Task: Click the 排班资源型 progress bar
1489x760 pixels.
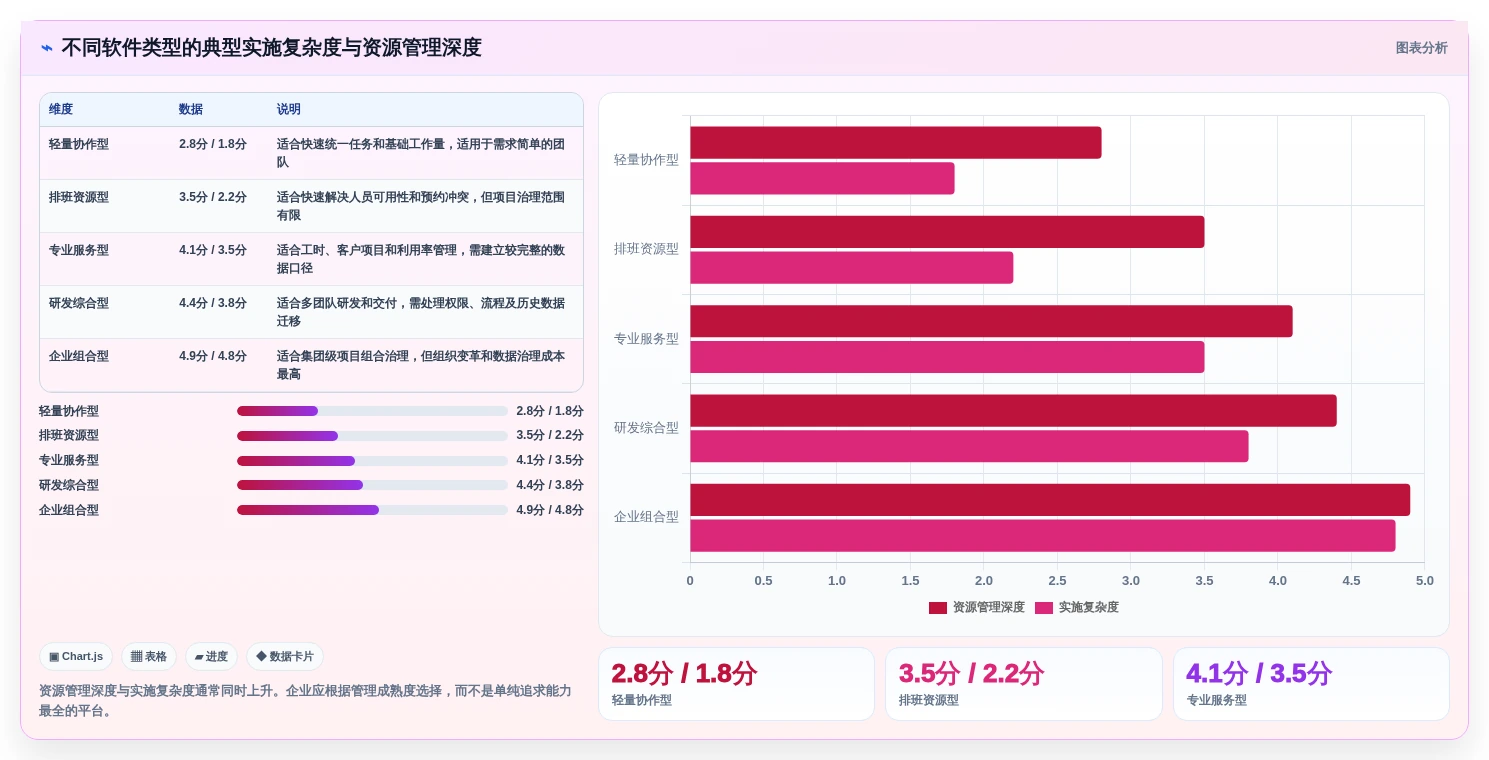Action: pyautogui.click(x=372, y=436)
